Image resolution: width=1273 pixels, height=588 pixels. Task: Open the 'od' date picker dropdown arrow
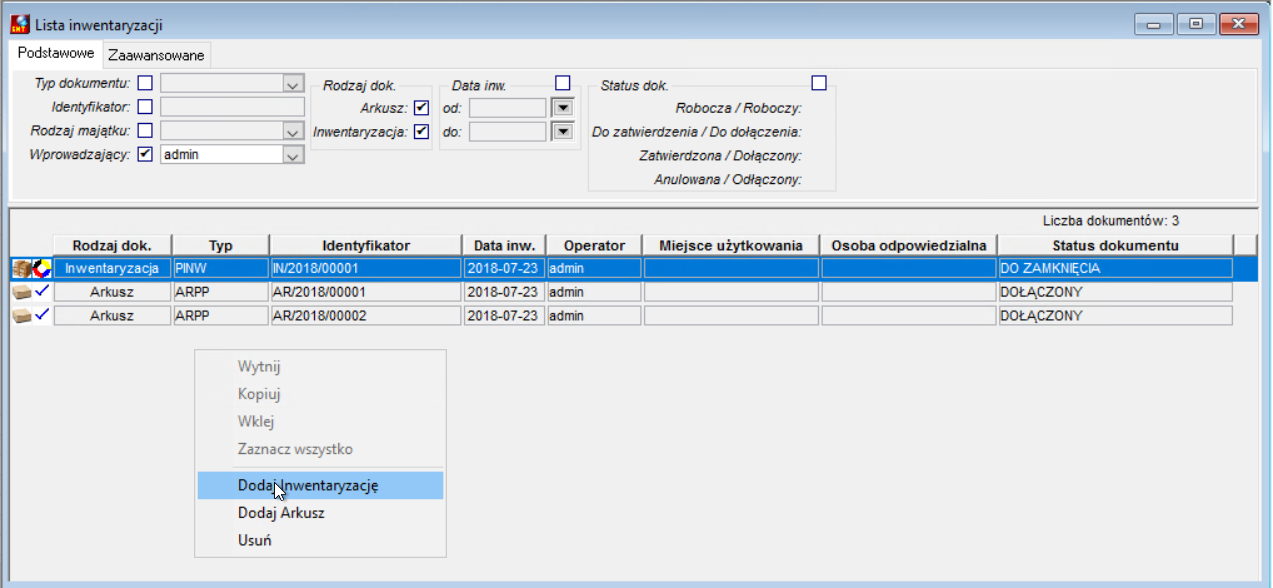pos(562,107)
